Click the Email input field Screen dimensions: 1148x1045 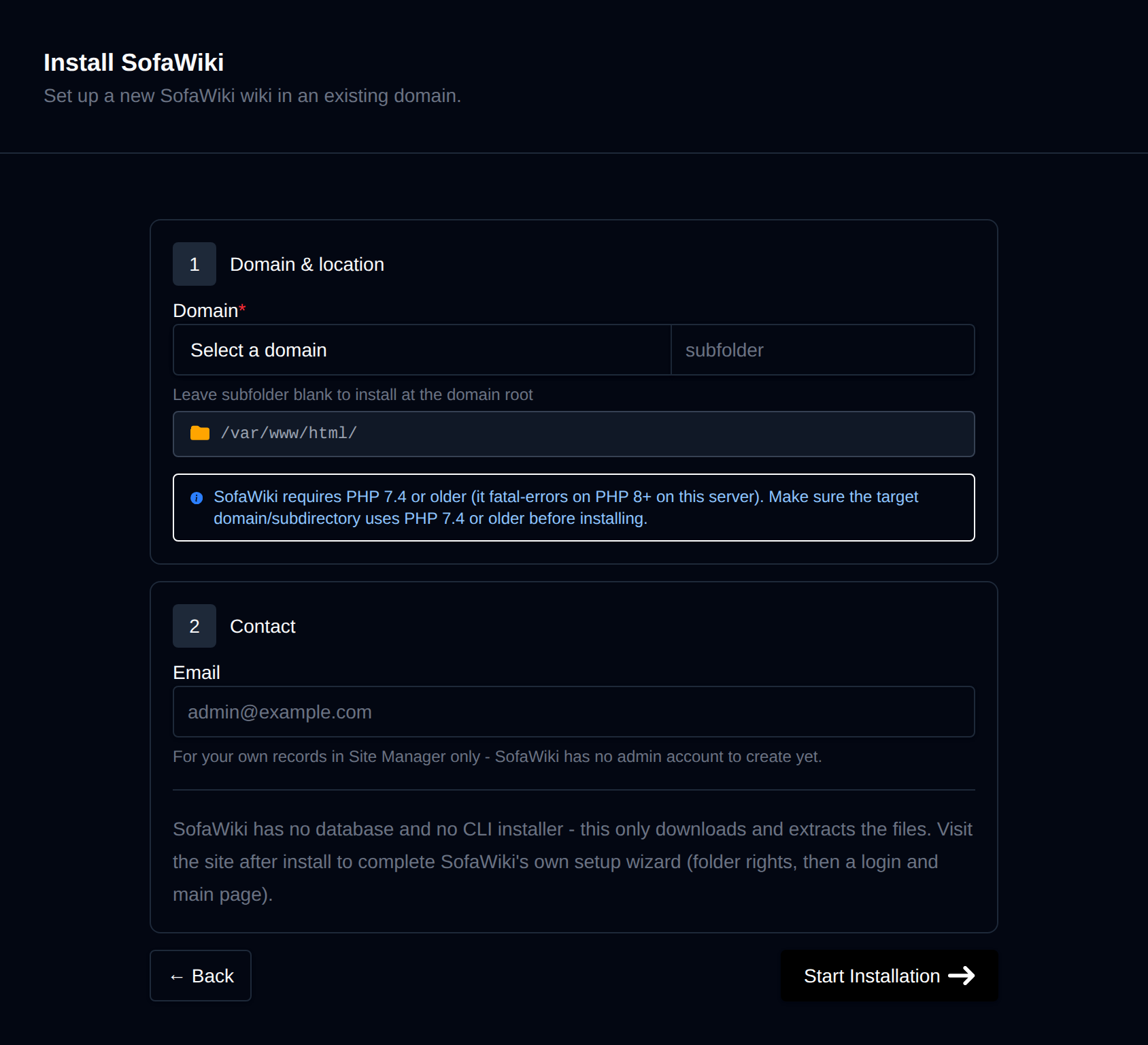click(574, 712)
